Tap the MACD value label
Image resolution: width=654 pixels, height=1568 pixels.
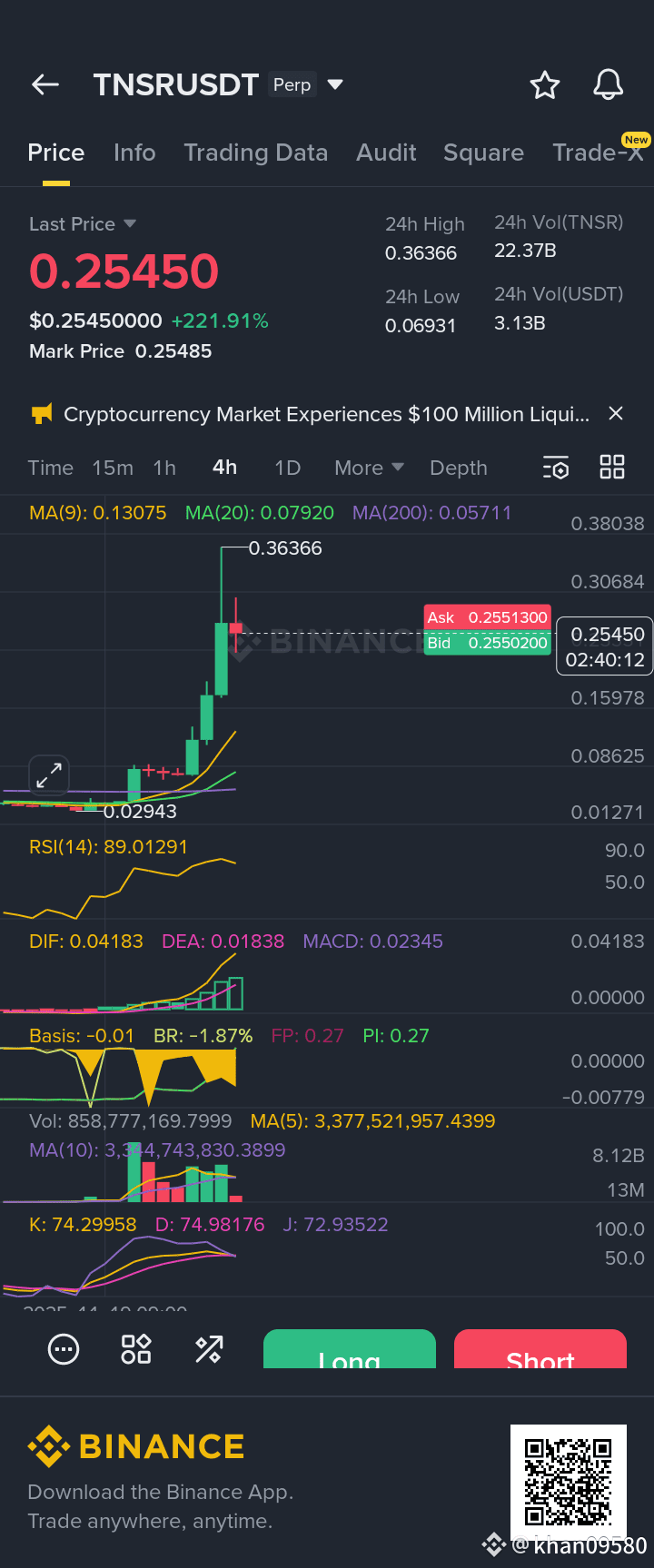(x=372, y=942)
